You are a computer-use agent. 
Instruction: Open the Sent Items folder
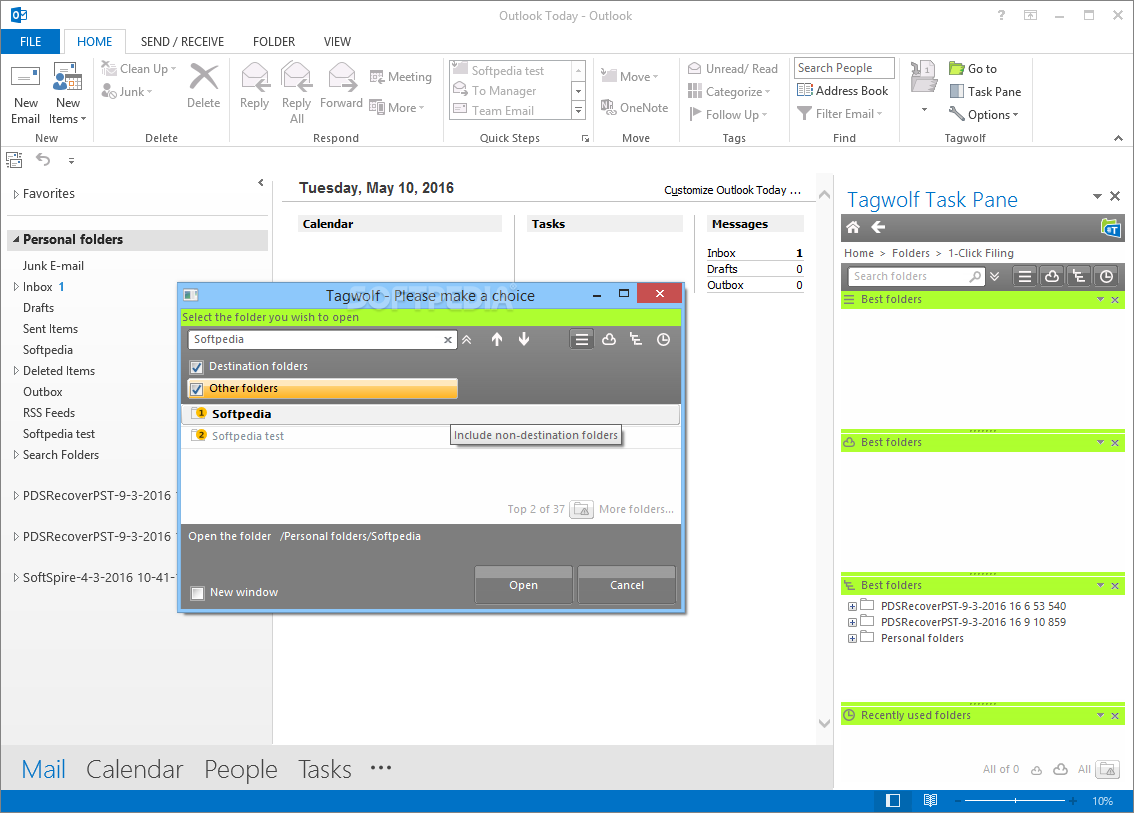click(x=50, y=329)
